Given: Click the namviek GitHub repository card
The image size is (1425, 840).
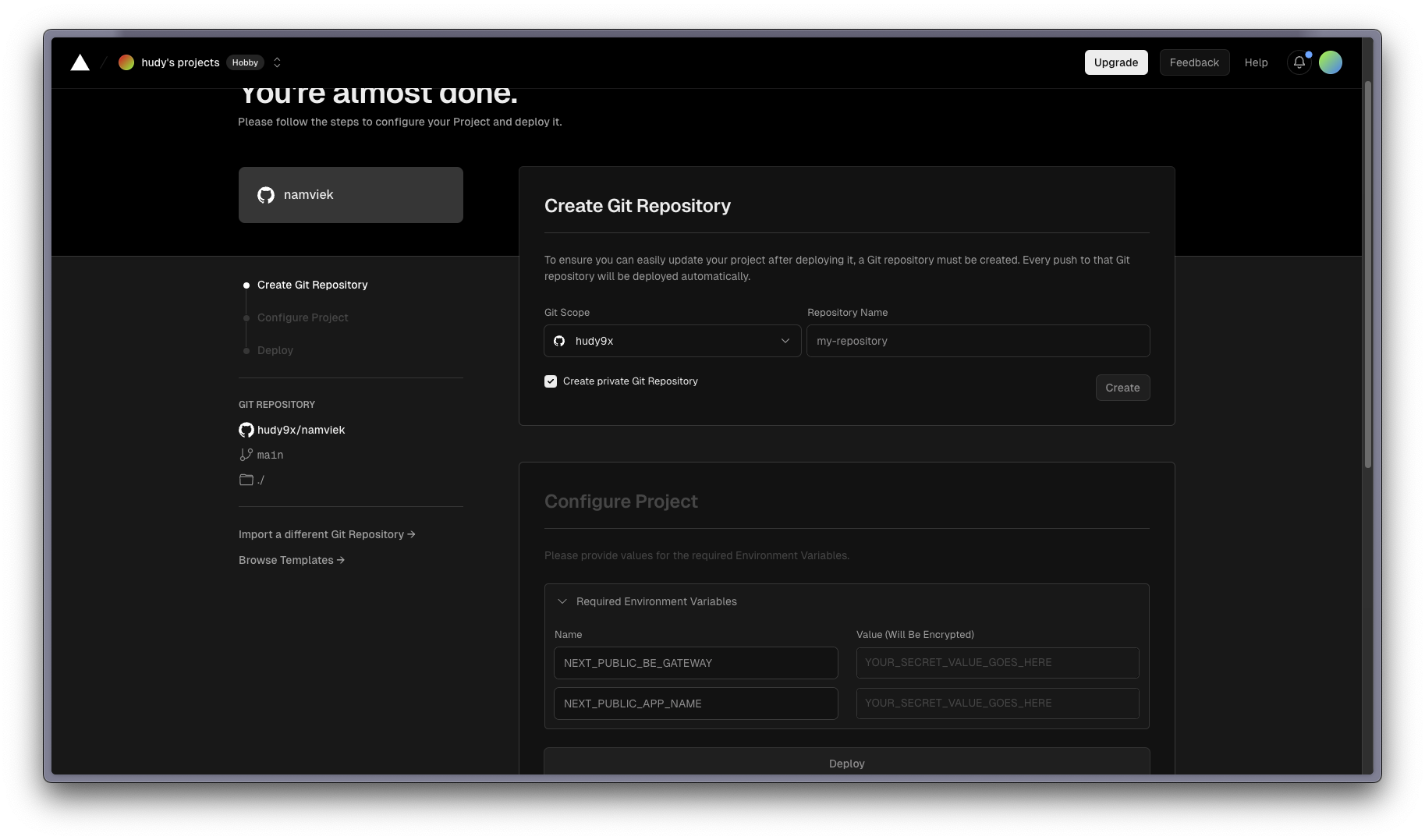Looking at the screenshot, I should click(351, 195).
